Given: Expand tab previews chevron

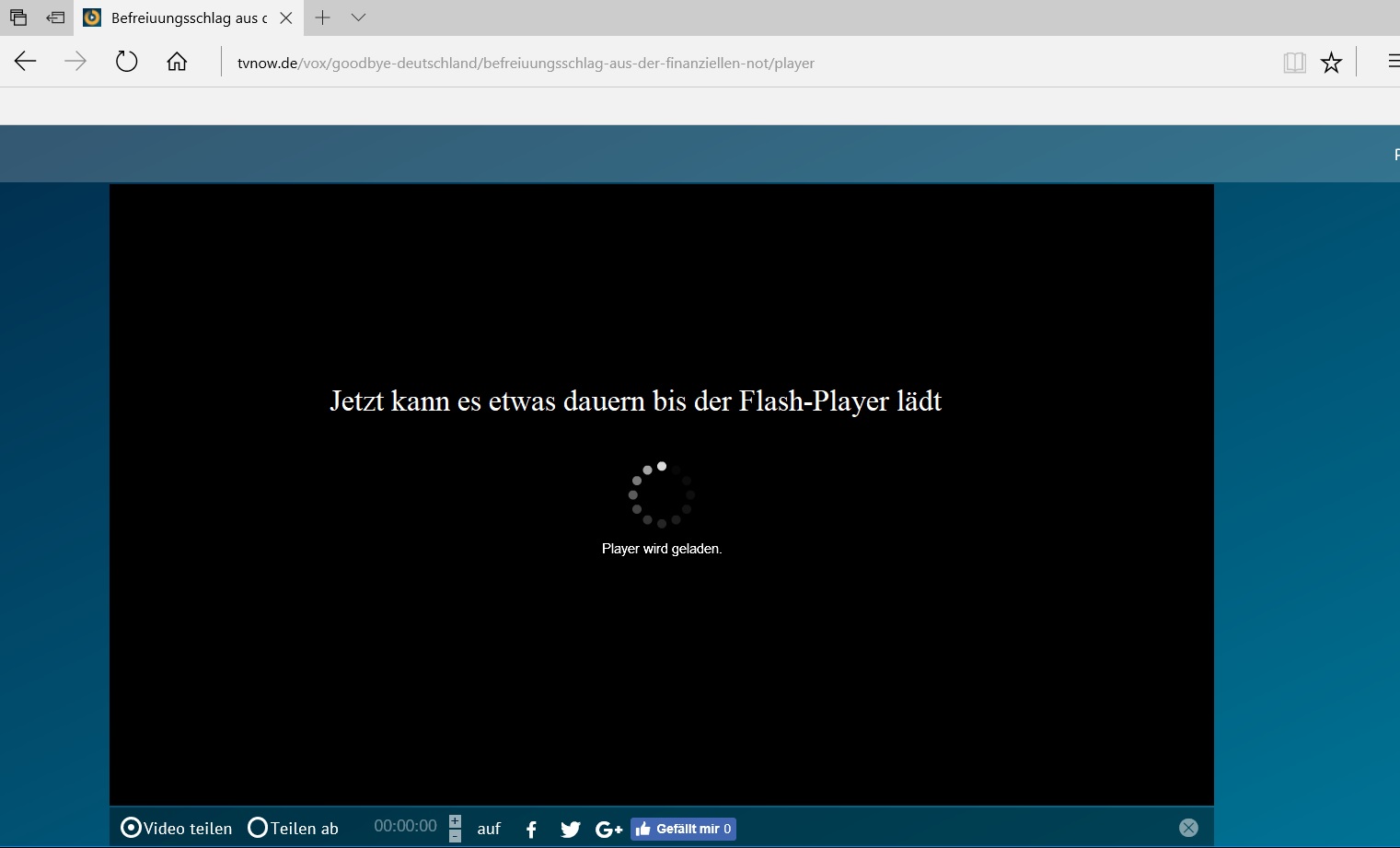Looking at the screenshot, I should [x=359, y=17].
